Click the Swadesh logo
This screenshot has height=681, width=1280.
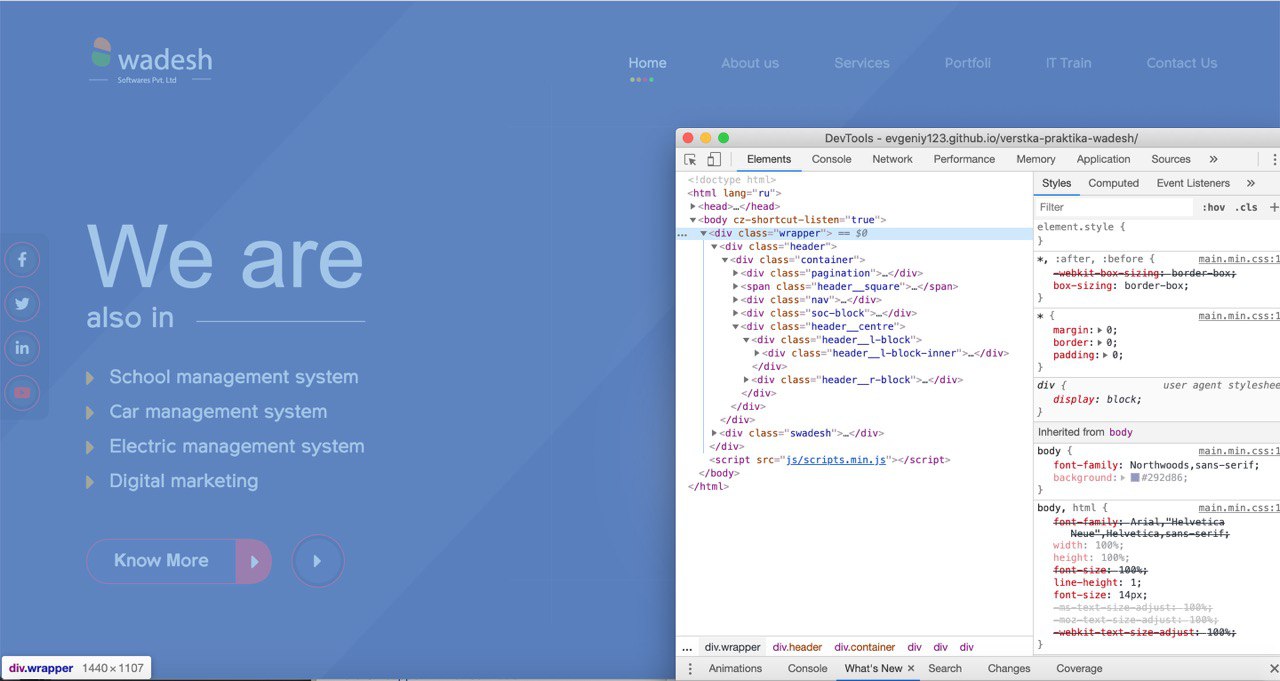click(x=150, y=61)
